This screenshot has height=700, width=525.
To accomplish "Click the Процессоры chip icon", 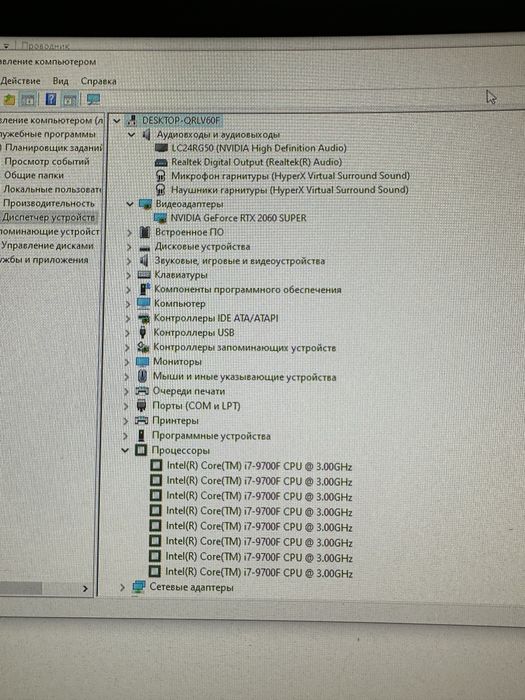I will pos(141,450).
